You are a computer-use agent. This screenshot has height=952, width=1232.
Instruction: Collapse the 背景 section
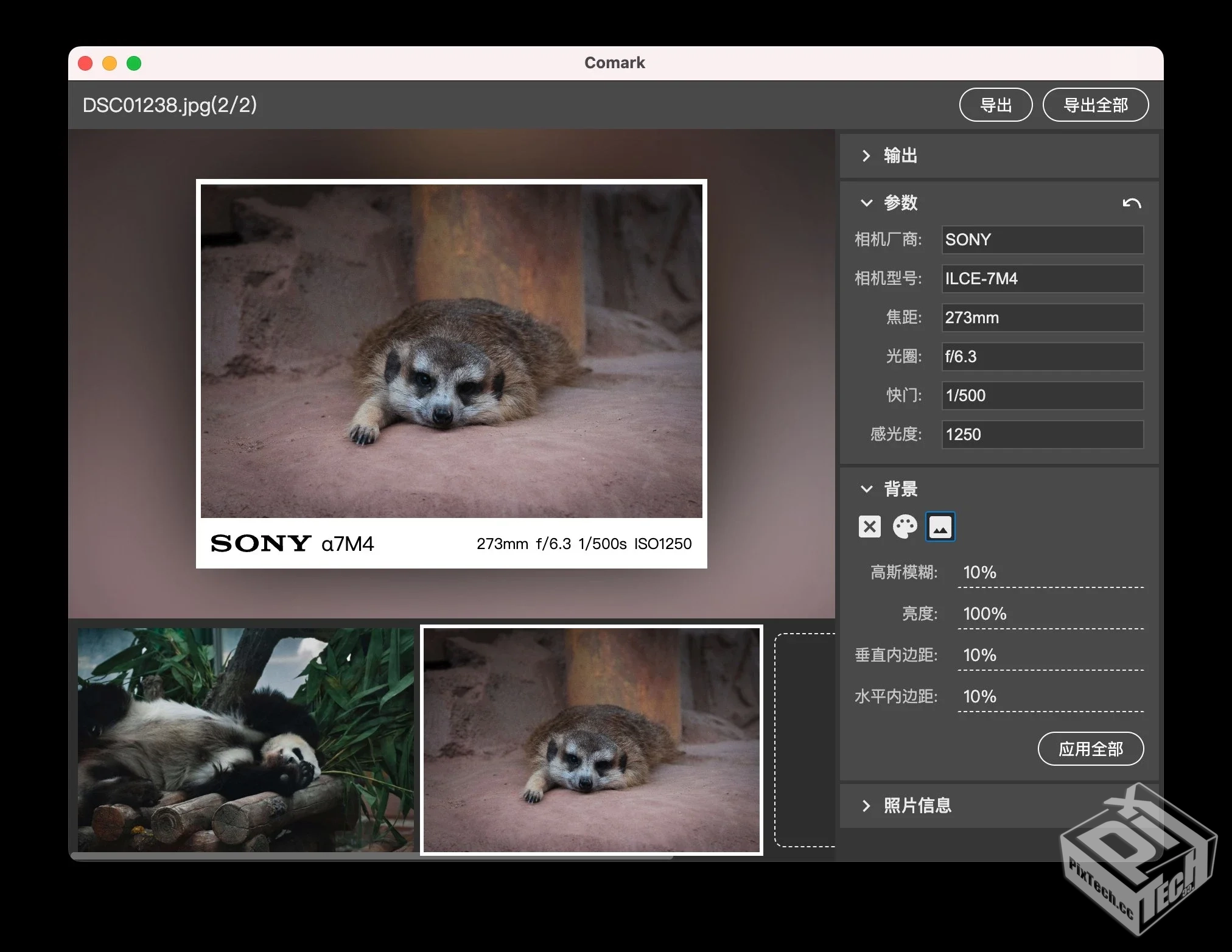click(x=866, y=489)
